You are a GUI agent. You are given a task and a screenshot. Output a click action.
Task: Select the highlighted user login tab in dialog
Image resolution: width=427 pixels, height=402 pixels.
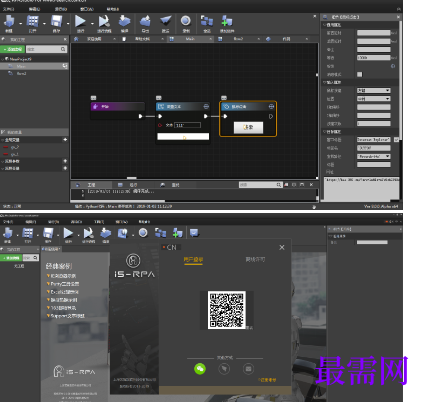(193, 259)
